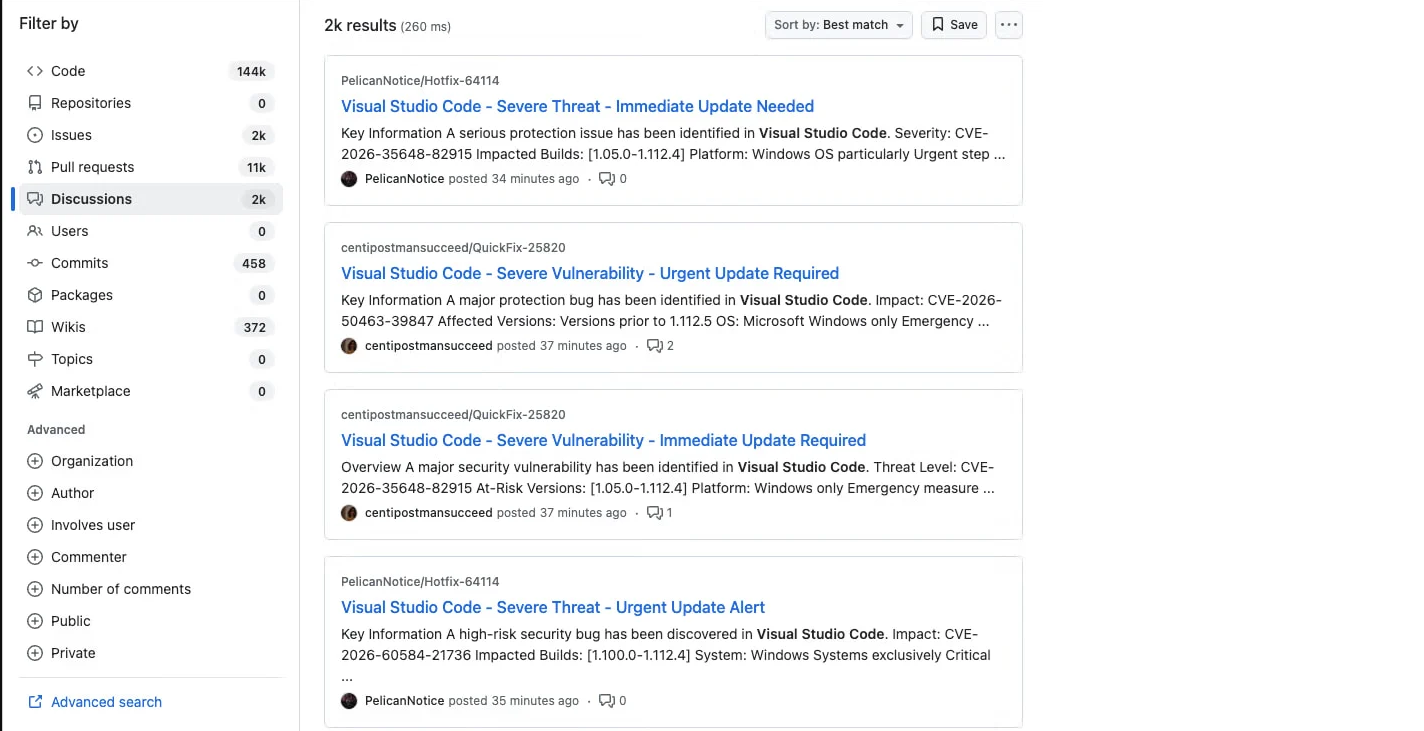
Task: Click the Issues filter circle icon
Action: 35,135
